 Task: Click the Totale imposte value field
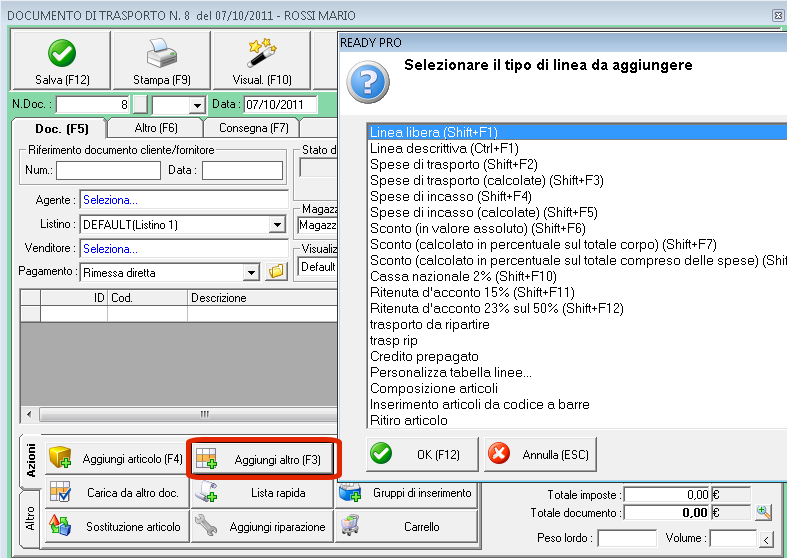(667, 495)
